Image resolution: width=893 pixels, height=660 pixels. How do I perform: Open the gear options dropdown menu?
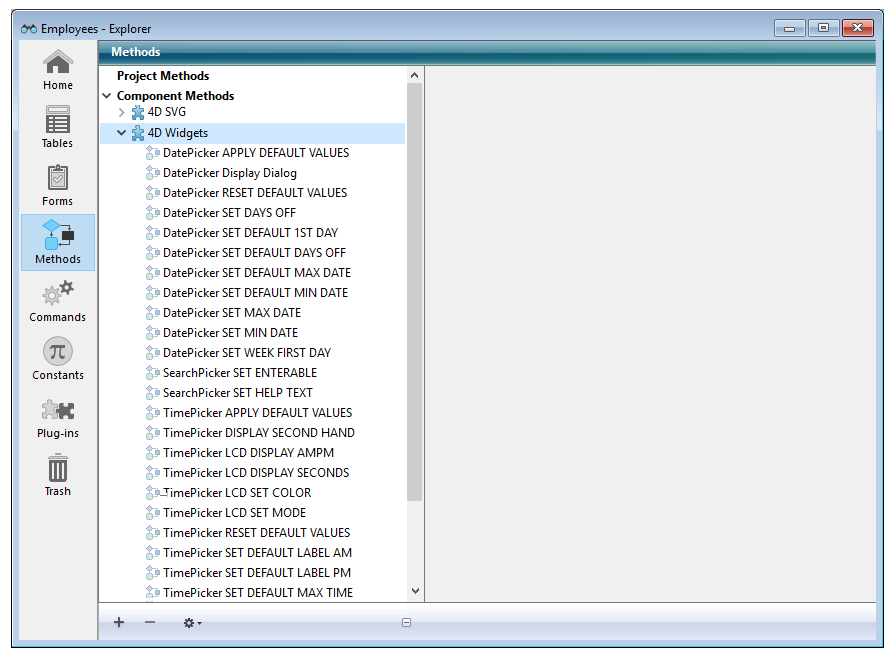click(x=191, y=623)
